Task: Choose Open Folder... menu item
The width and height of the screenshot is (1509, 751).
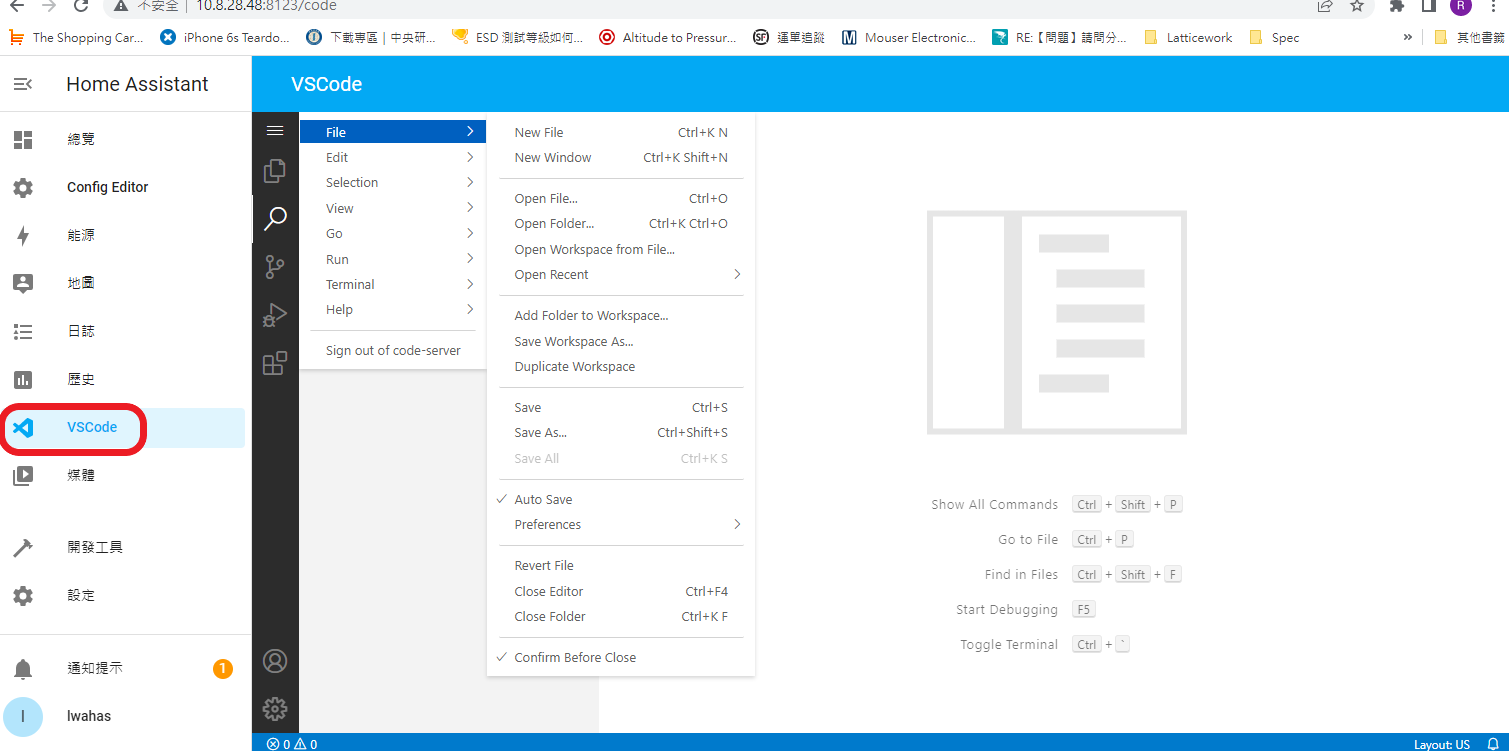Action: tap(620, 223)
